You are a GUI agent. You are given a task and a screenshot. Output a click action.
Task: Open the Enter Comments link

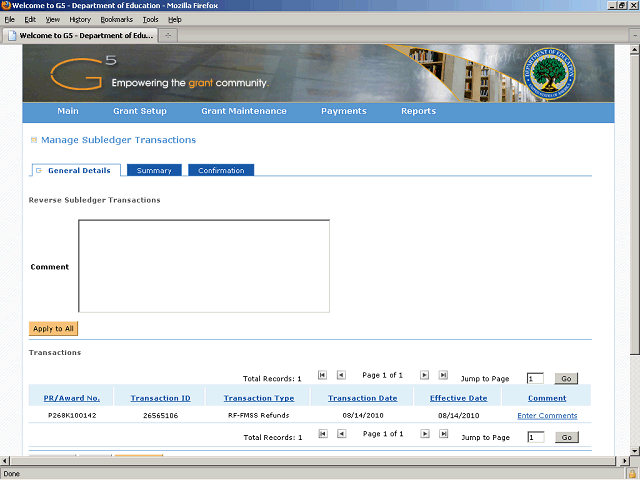(547, 416)
